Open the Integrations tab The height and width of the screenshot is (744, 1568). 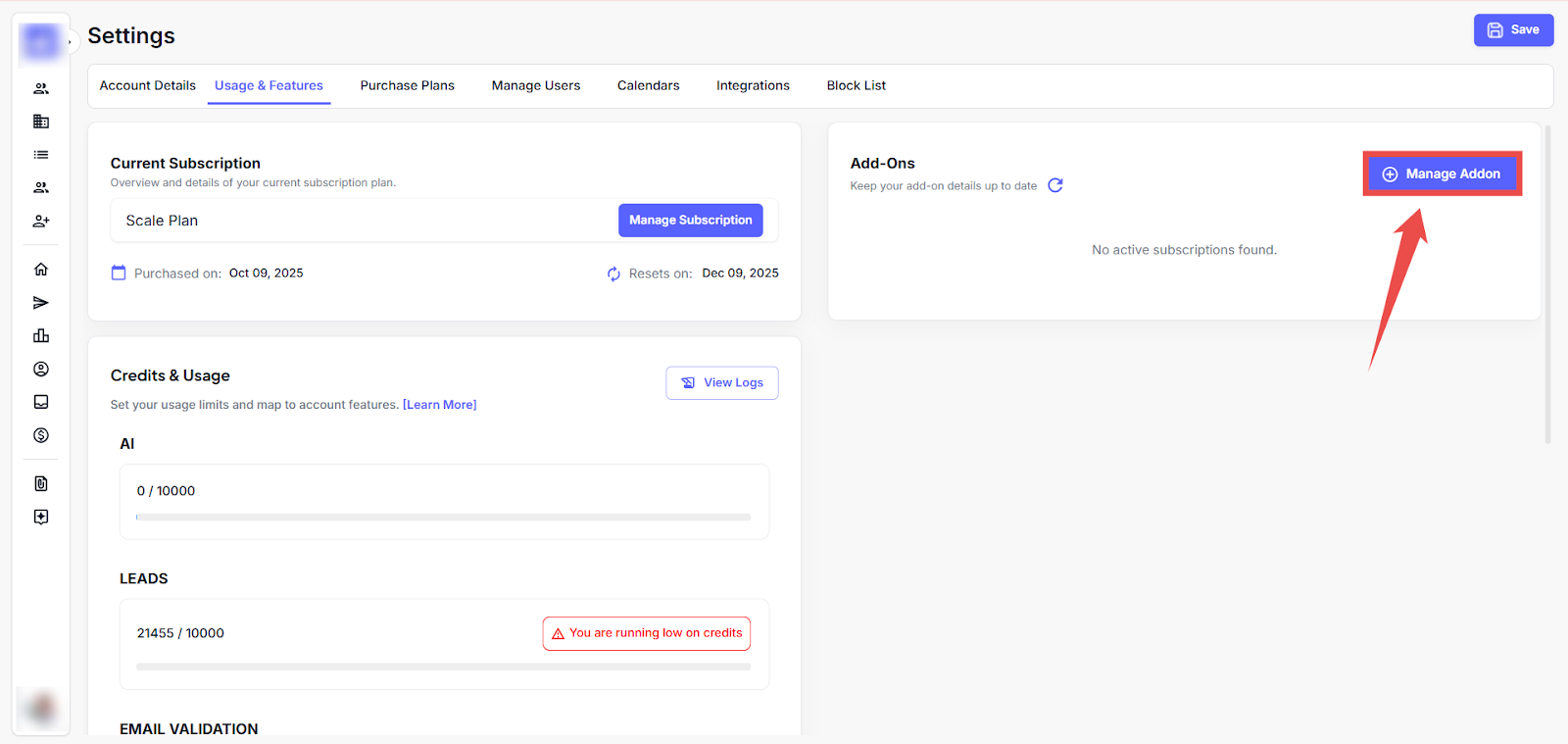753,86
